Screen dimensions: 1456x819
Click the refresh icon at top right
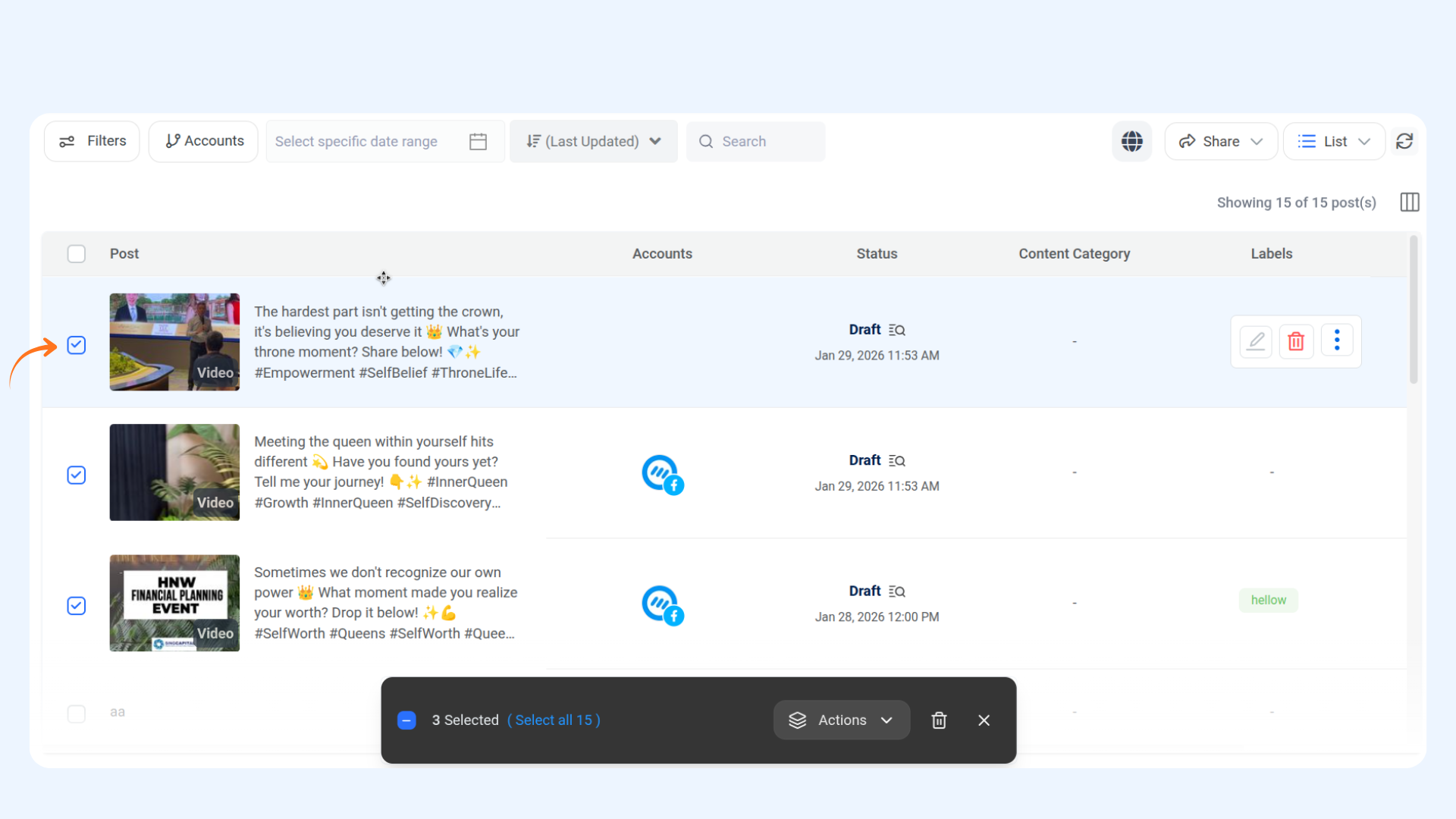click(1404, 142)
